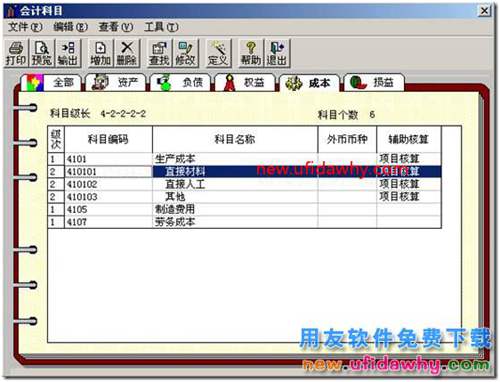
Task: Click account code 410101
Action: click(108, 172)
